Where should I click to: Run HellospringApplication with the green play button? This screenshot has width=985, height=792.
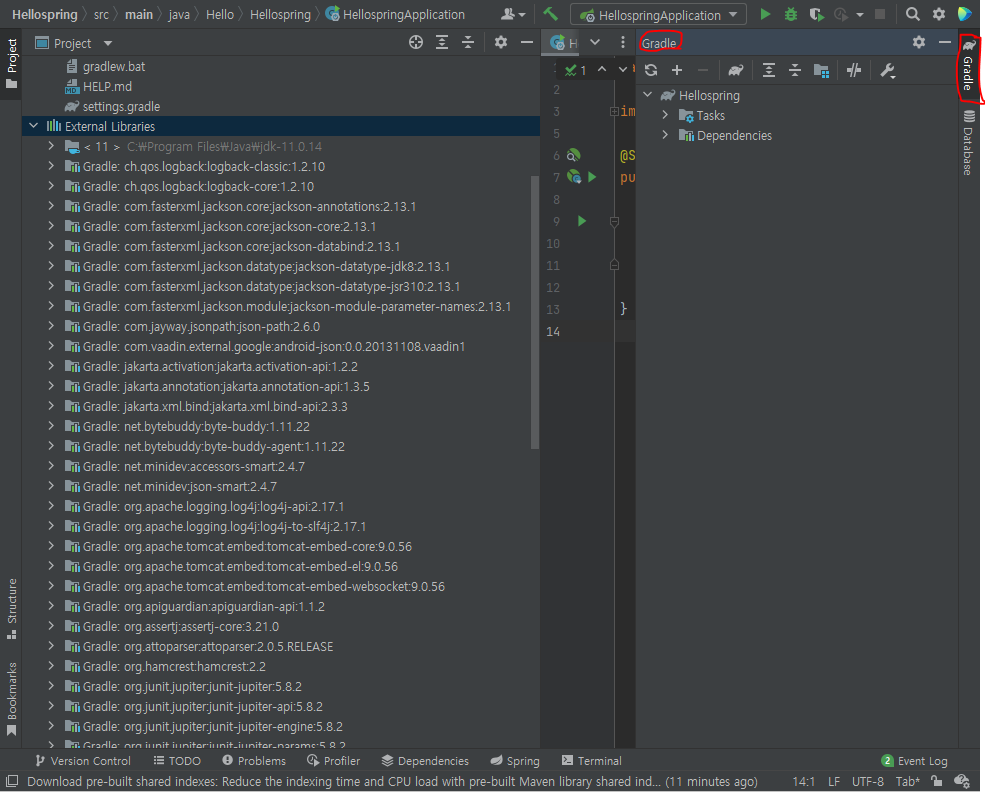(x=765, y=14)
